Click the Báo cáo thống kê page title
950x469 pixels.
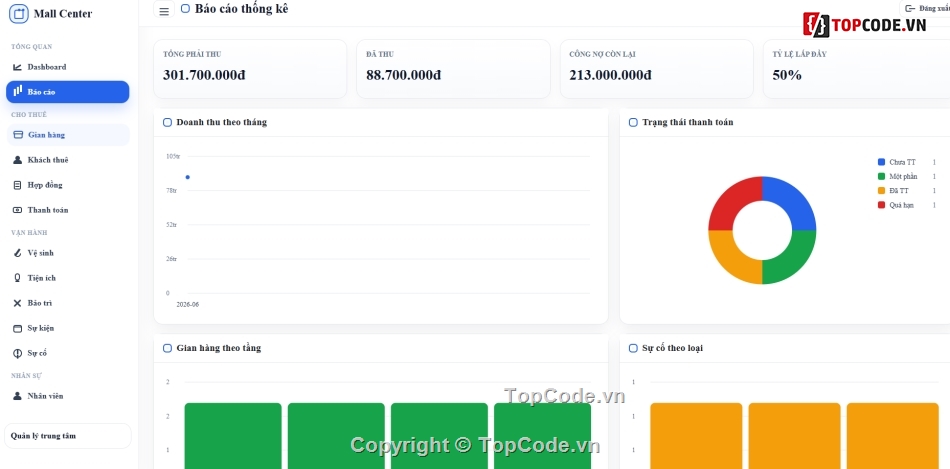point(242,8)
